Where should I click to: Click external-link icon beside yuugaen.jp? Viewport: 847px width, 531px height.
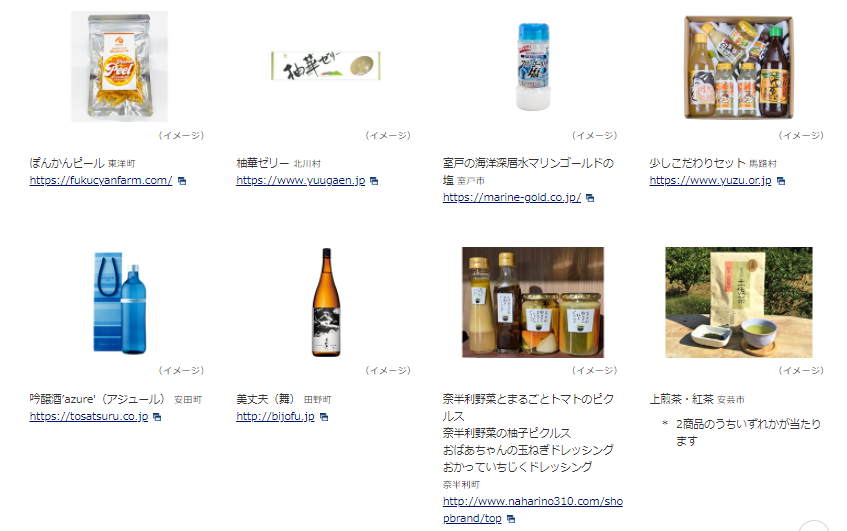(x=374, y=181)
